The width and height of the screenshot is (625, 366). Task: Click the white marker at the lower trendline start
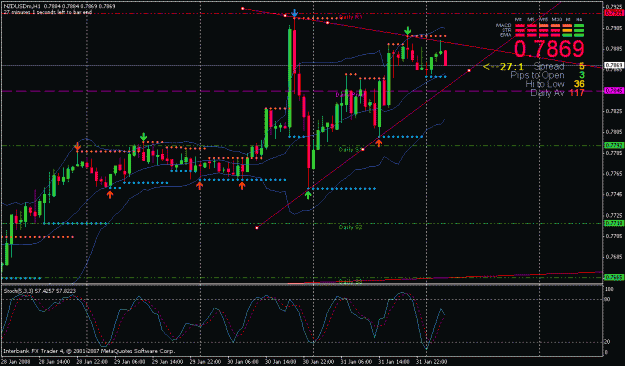(257, 228)
